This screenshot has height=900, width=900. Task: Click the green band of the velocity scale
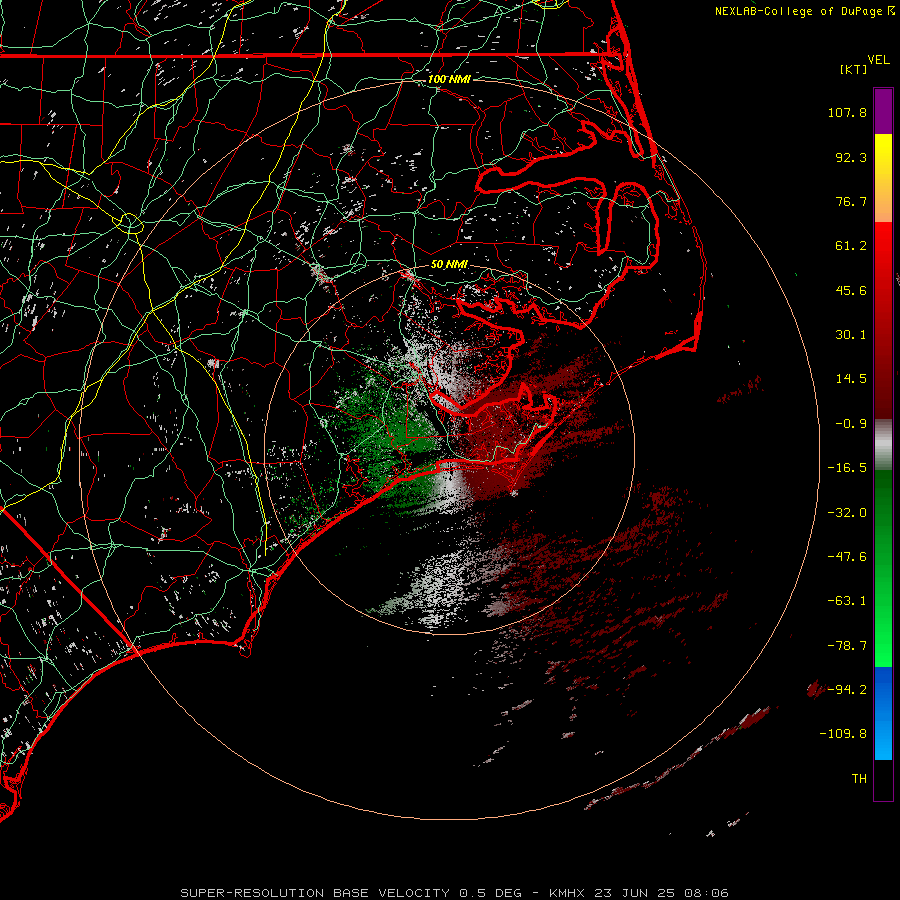pyautogui.click(x=883, y=568)
